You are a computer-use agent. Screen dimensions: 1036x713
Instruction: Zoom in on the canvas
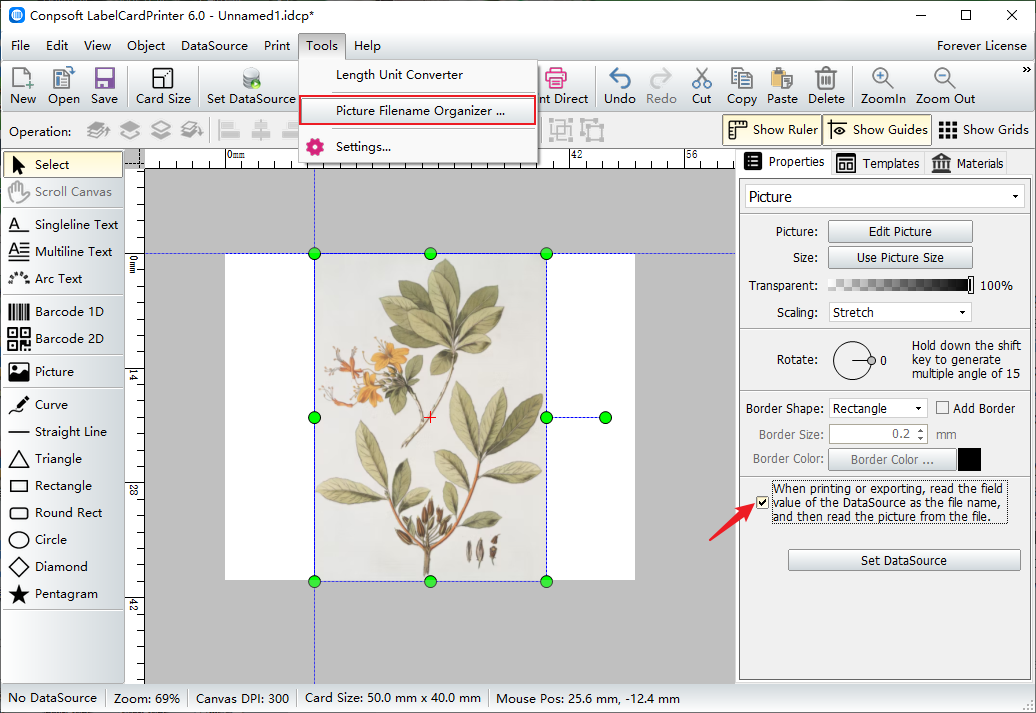click(x=883, y=86)
